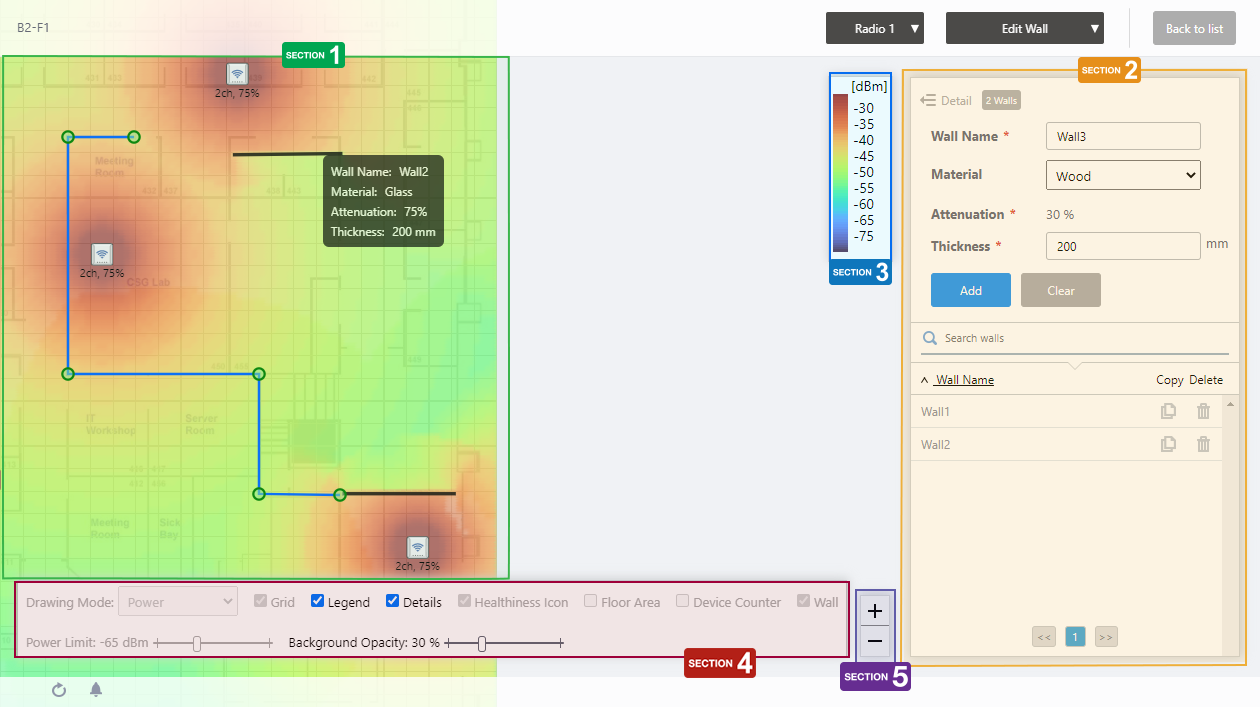Expand the Material dropdown showing Wood
Image resolution: width=1260 pixels, height=707 pixels.
[1122, 176]
